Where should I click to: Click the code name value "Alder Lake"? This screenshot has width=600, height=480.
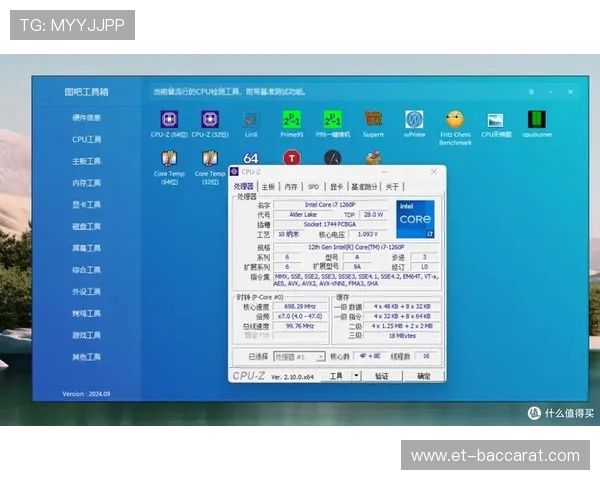[x=303, y=215]
